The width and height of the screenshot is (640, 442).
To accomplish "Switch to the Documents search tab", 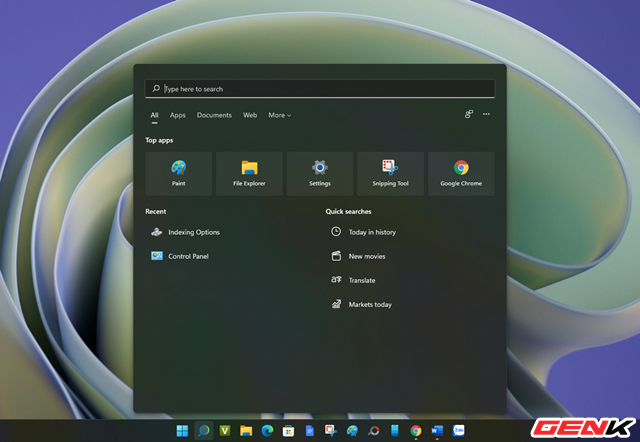I will [x=214, y=115].
